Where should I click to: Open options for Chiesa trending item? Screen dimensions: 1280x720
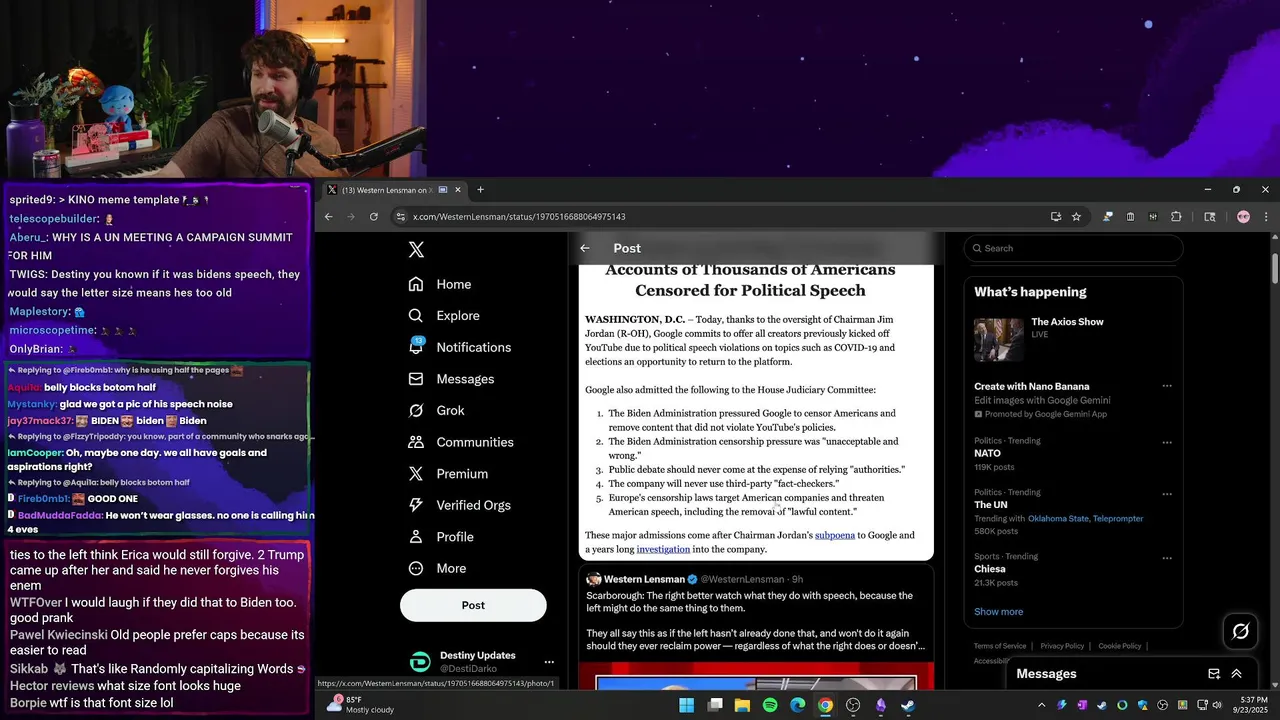(x=1167, y=558)
